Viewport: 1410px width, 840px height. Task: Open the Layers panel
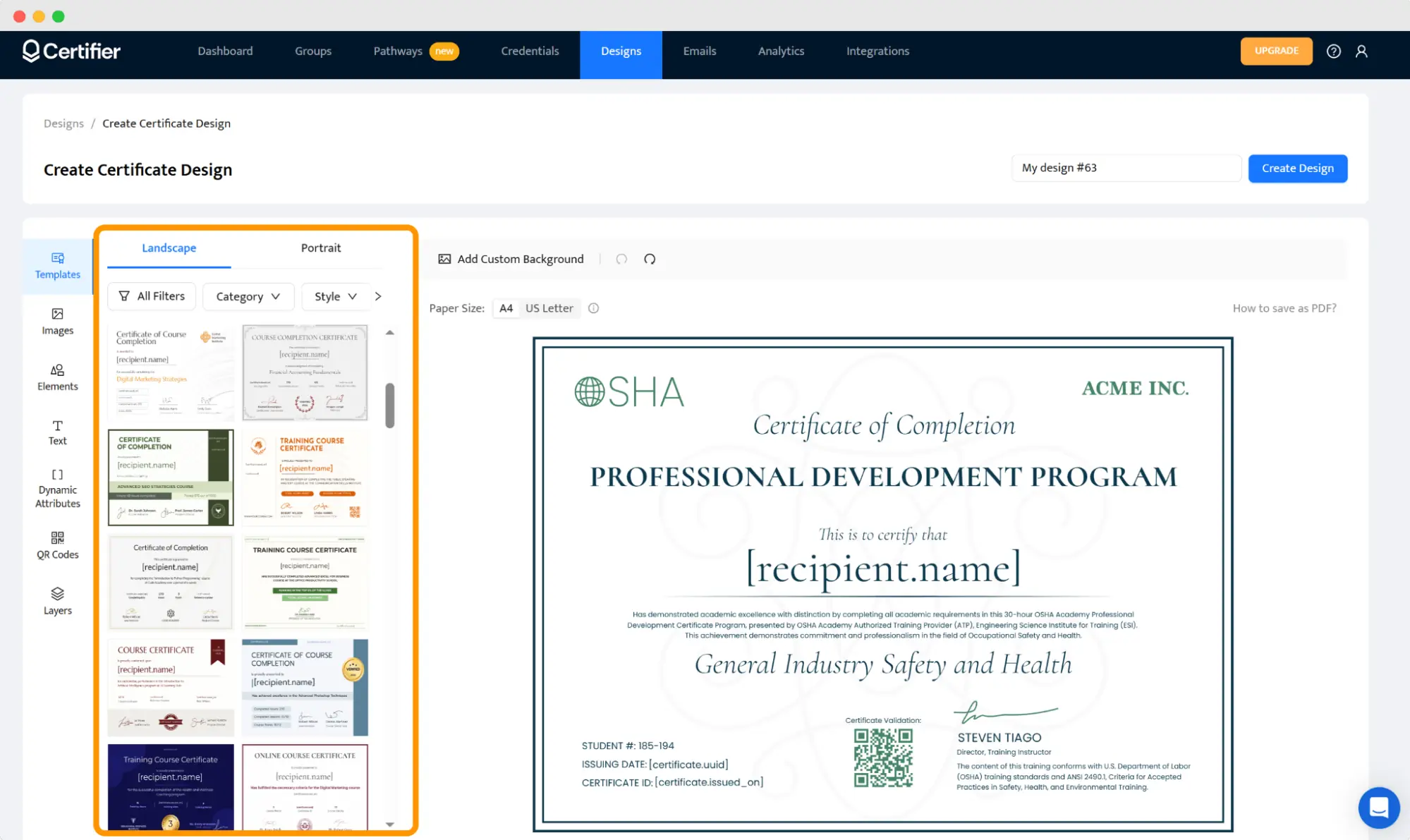(58, 601)
